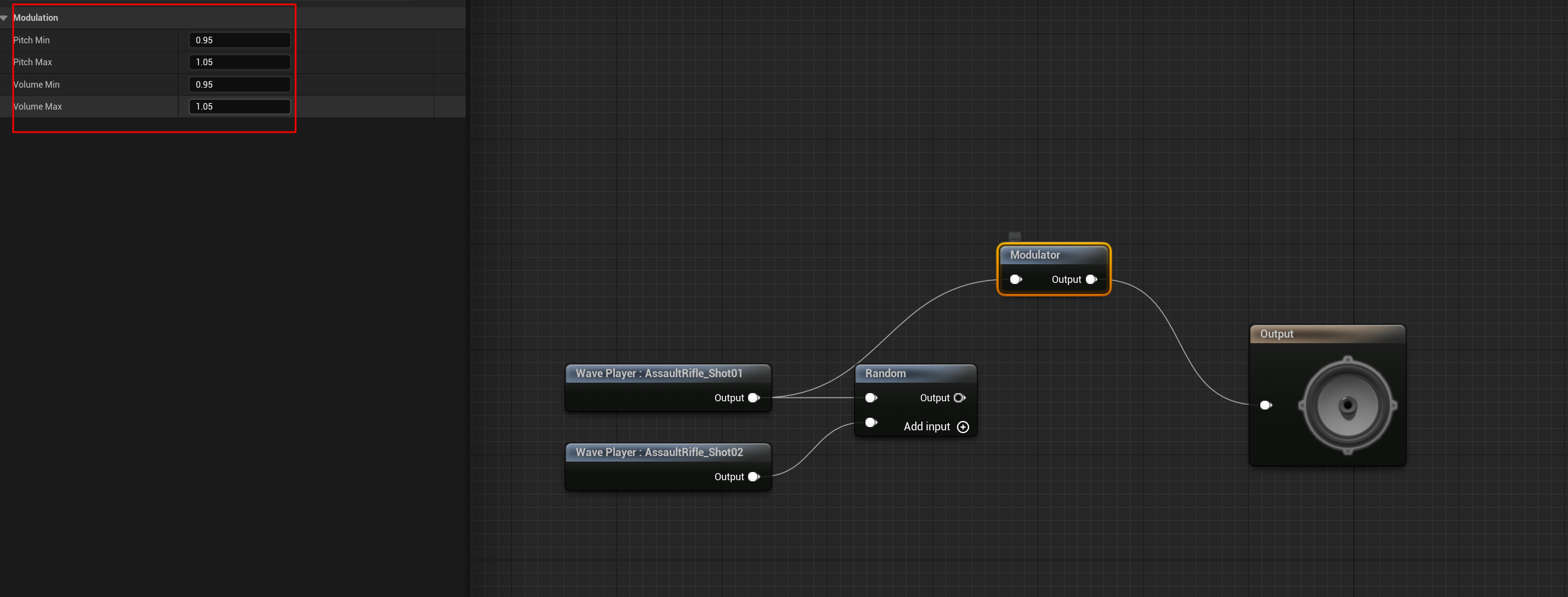
Task: Click the small comment bubble above the Modulator node
Action: pos(1014,236)
